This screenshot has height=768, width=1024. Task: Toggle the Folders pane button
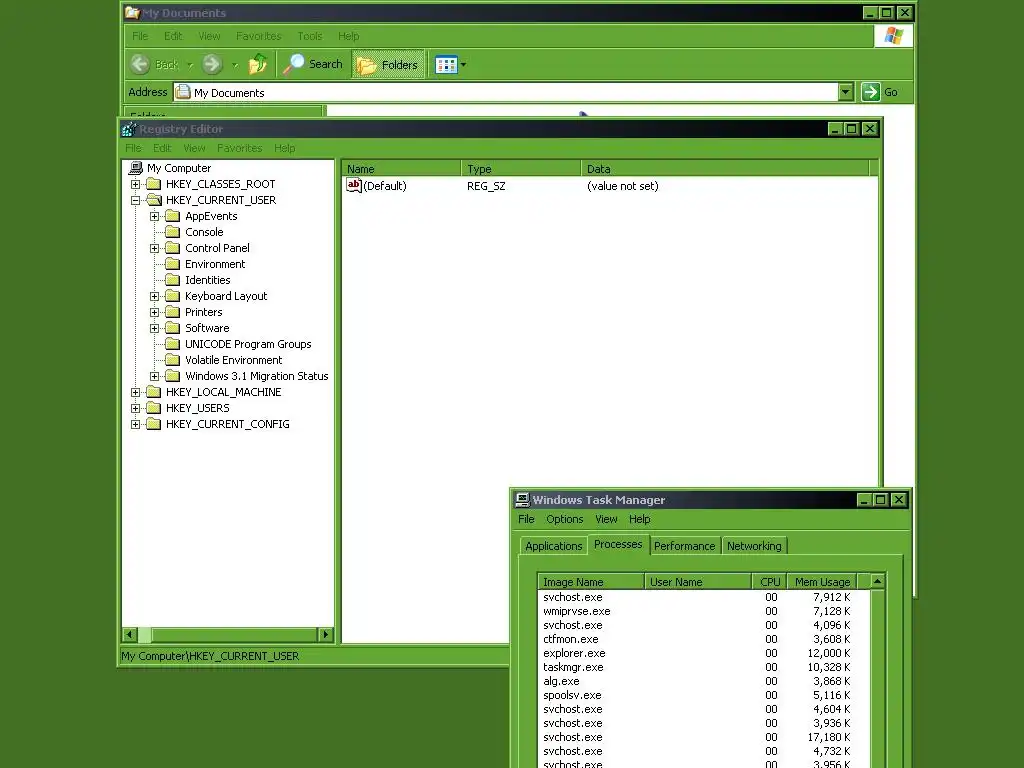(x=388, y=65)
